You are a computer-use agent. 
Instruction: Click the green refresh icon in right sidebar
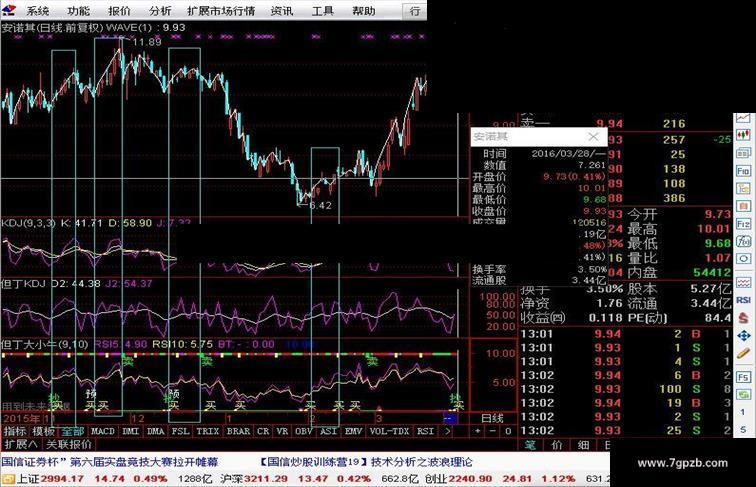click(743, 395)
